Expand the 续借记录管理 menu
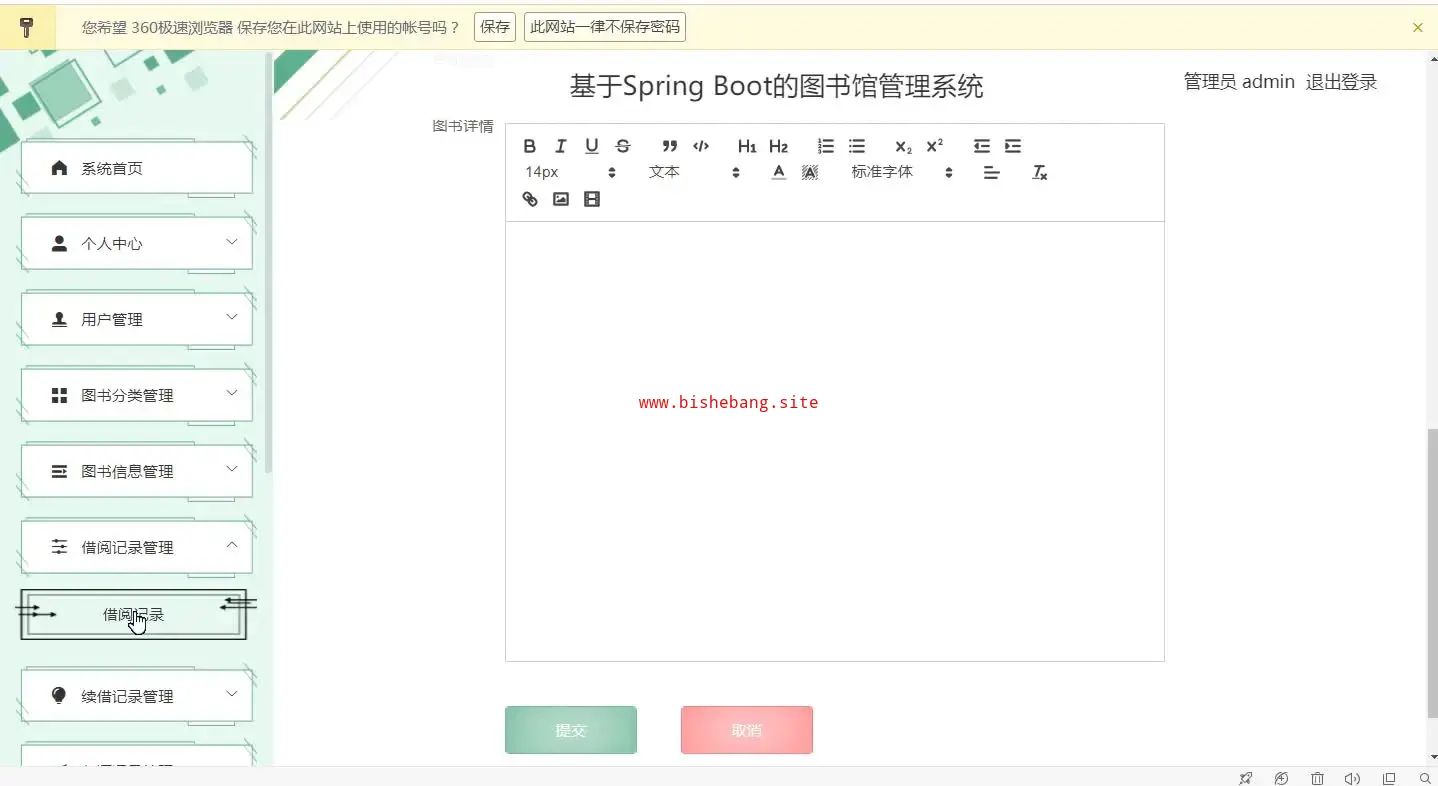Screen dimensions: 1438x786 pos(137,696)
